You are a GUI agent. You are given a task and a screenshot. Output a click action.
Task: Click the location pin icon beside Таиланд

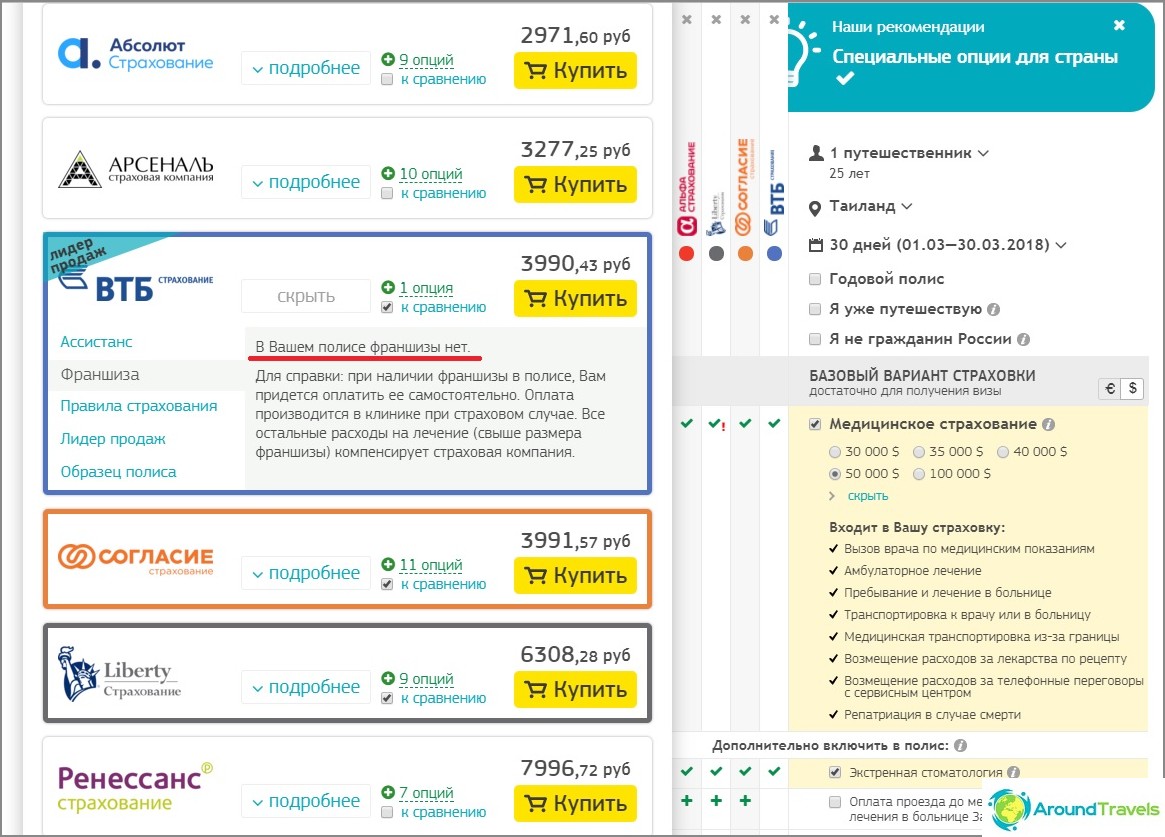815,208
